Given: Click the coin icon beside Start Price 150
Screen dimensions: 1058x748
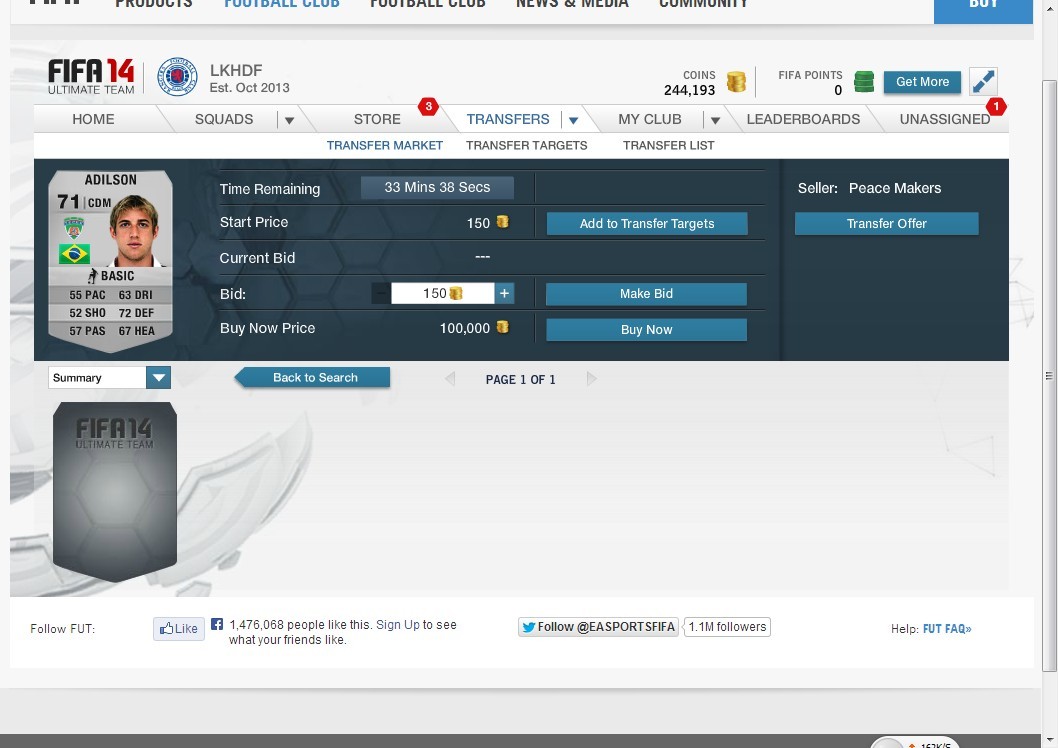Looking at the screenshot, I should point(503,222).
